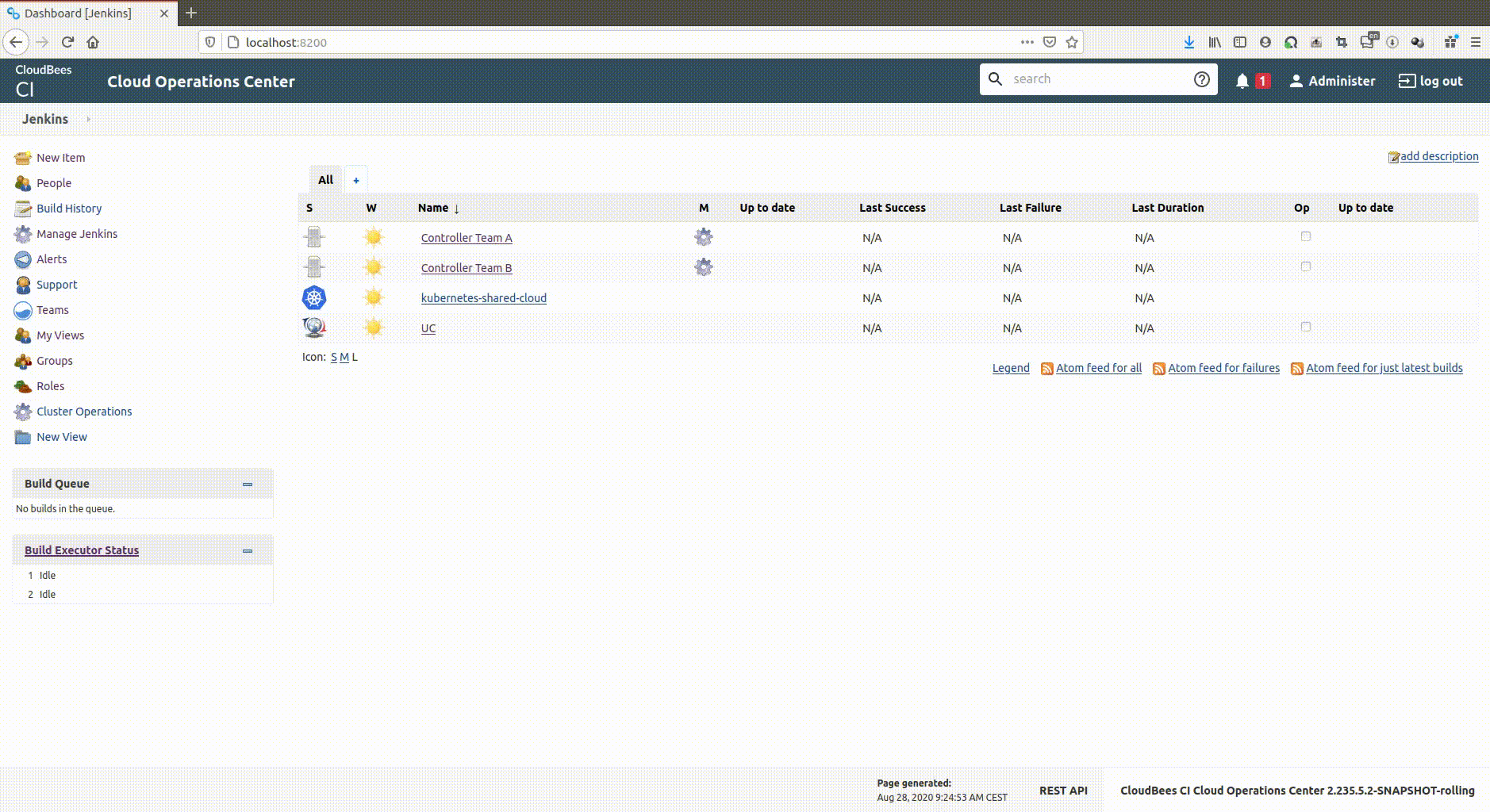Click the People sidebar icon
The image size is (1490, 812).
click(23, 183)
